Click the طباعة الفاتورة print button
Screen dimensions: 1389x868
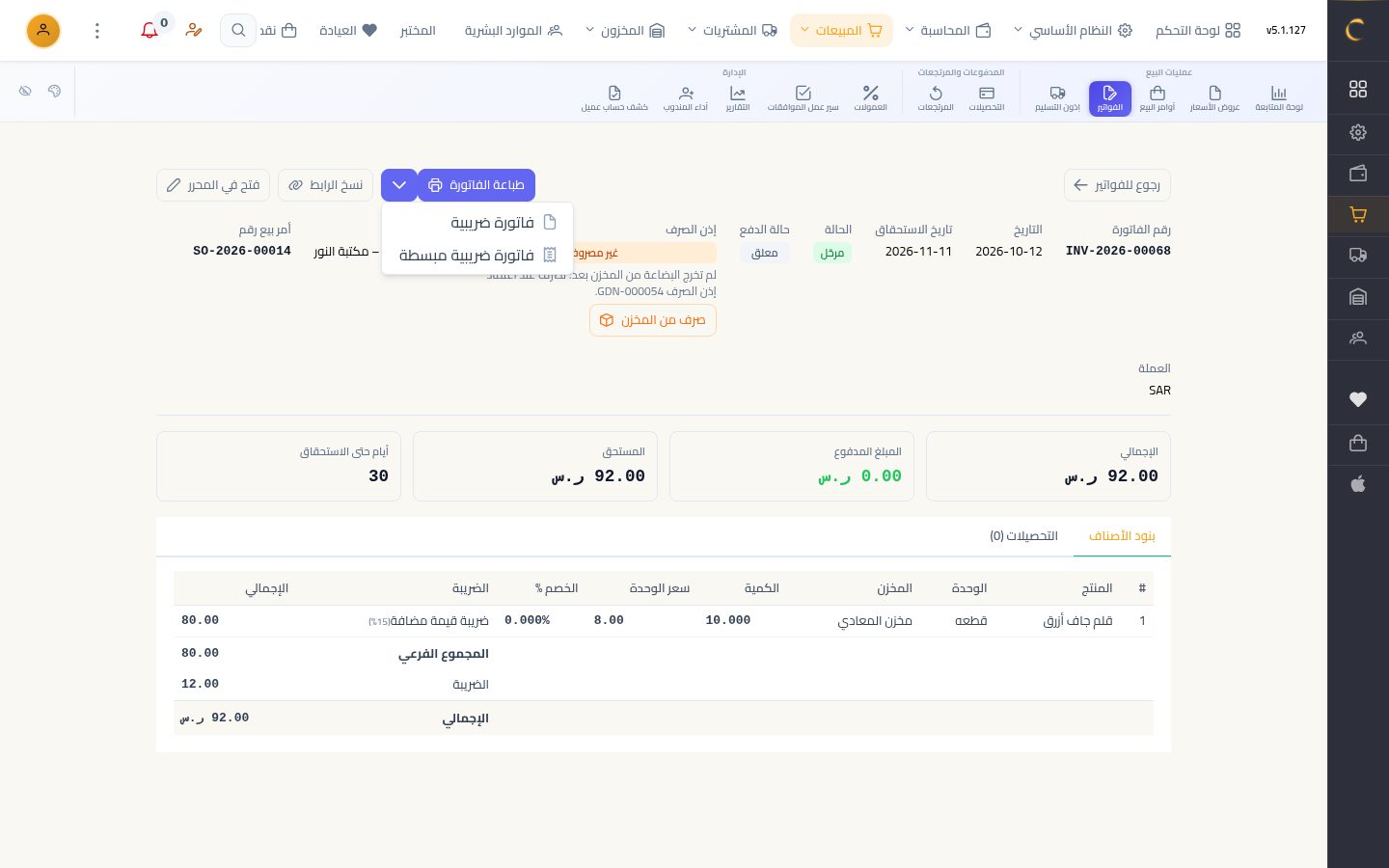coord(477,185)
